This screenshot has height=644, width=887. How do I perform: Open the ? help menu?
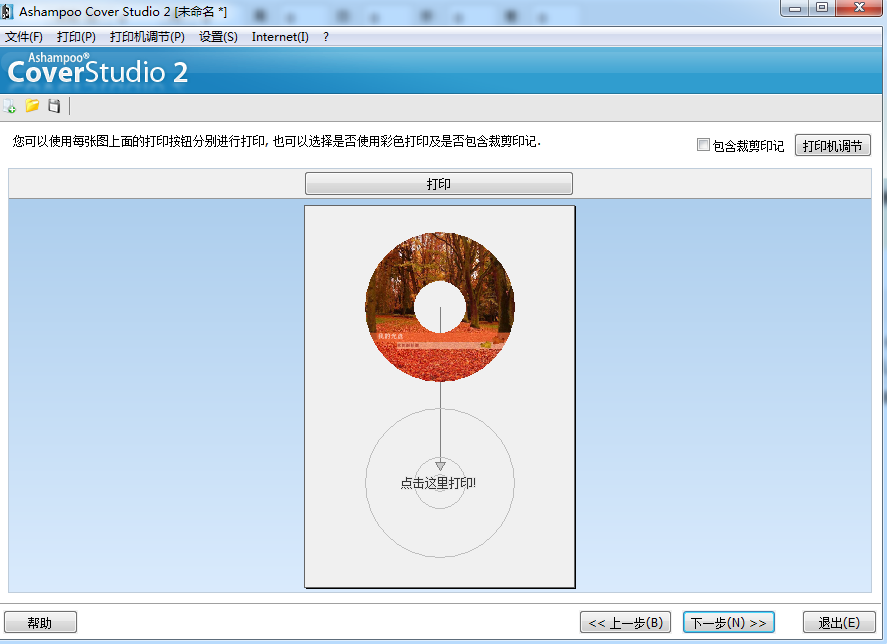point(326,37)
